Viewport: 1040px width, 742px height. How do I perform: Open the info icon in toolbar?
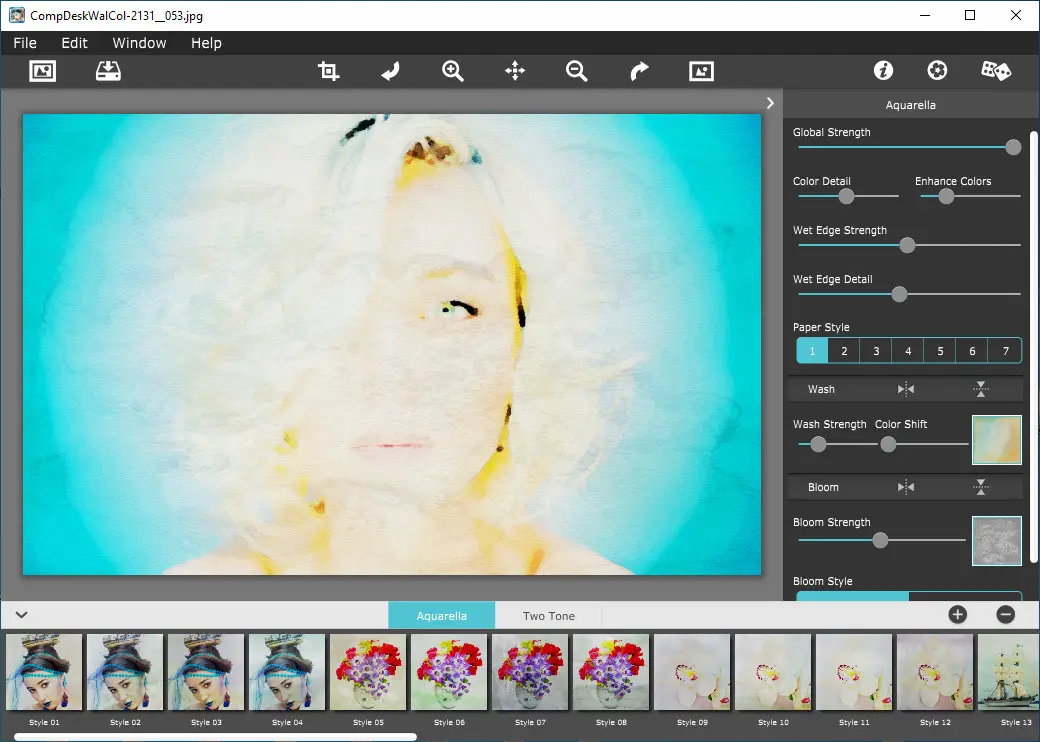click(x=882, y=71)
